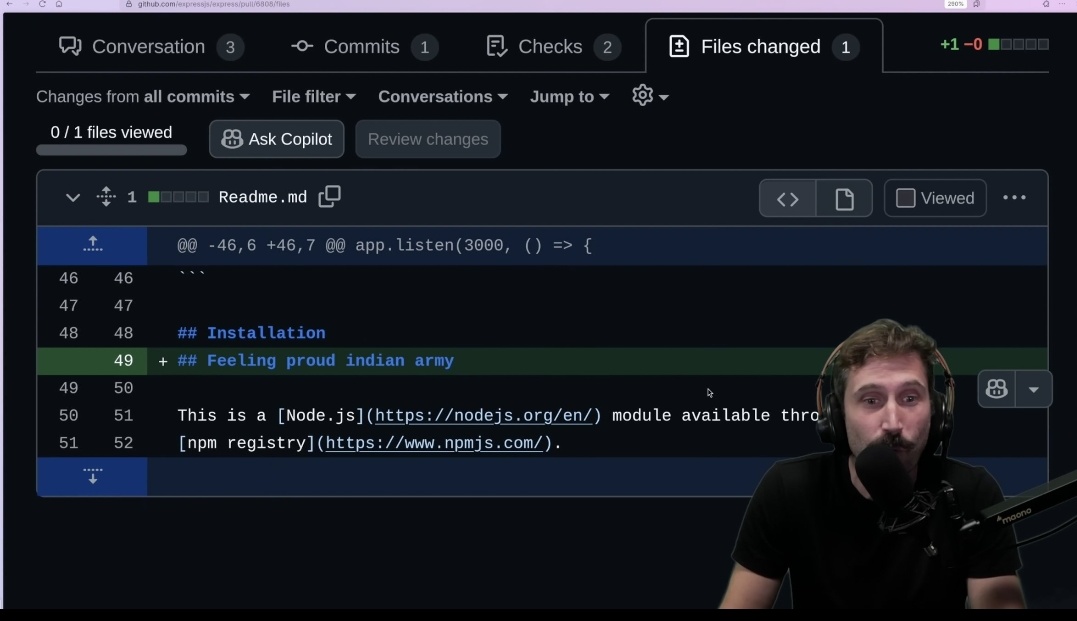Collapse the Readme.md diff with its chevron
The height and width of the screenshot is (621, 1077).
point(71,198)
